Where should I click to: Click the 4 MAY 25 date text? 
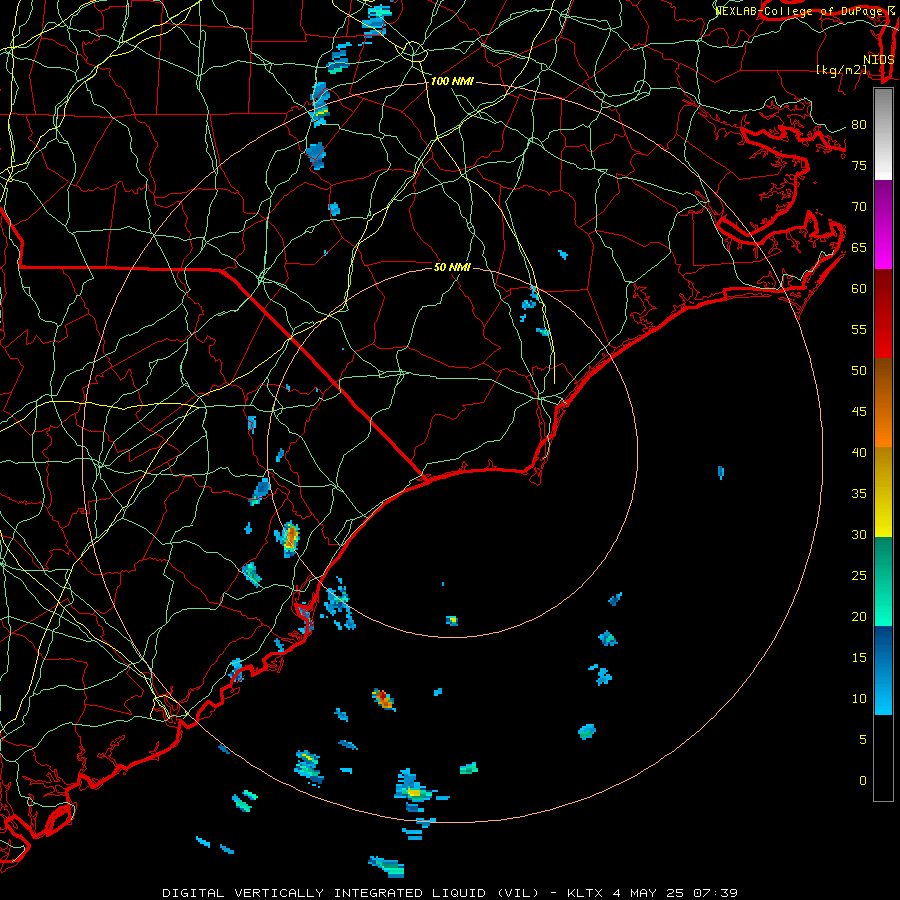pos(647,893)
